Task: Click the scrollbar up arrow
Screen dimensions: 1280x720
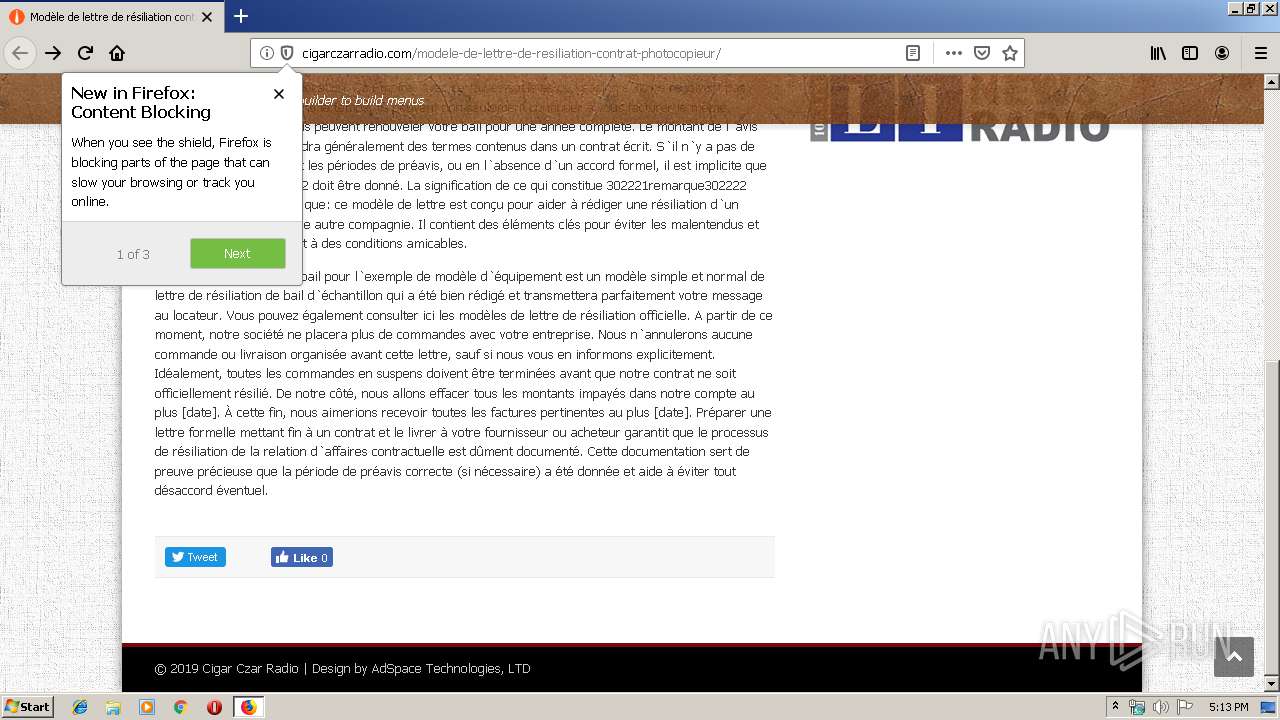Action: [1272, 82]
